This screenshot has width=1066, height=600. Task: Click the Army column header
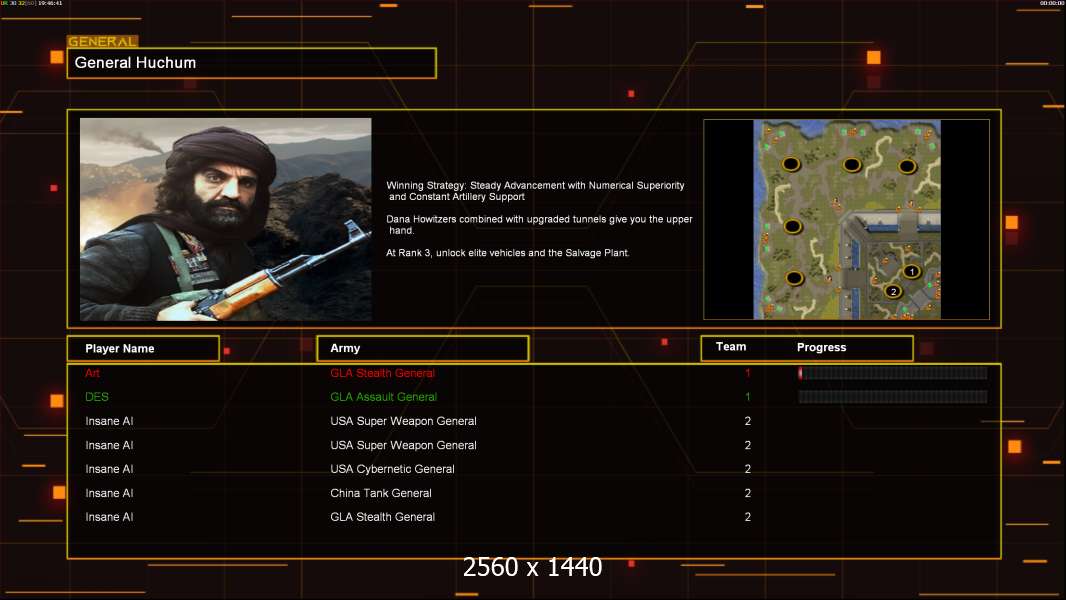(x=422, y=349)
